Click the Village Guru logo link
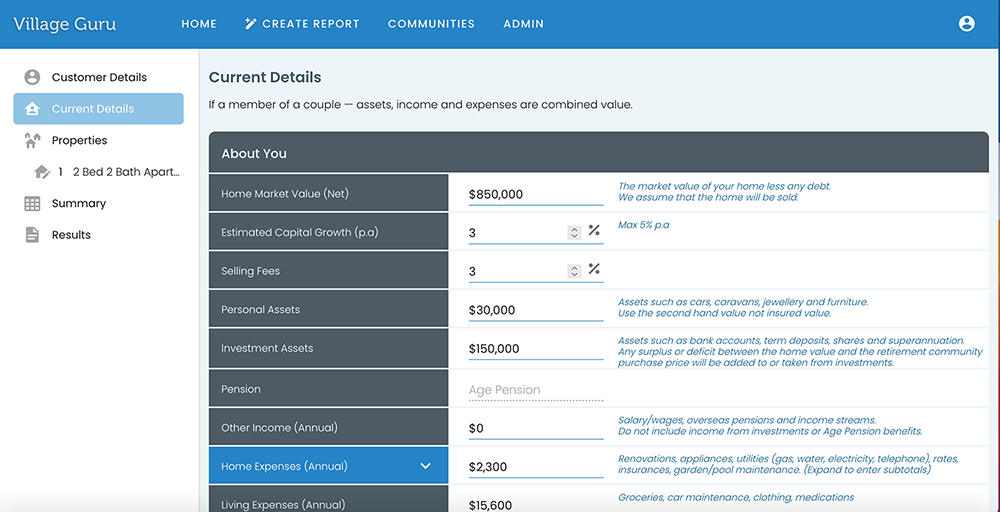This screenshot has width=1000, height=512. 64,24
